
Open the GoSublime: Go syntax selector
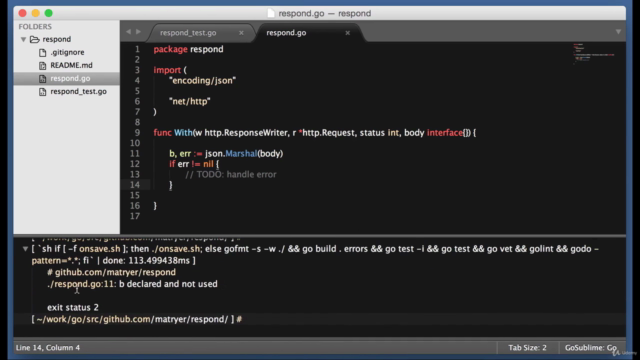591,348
